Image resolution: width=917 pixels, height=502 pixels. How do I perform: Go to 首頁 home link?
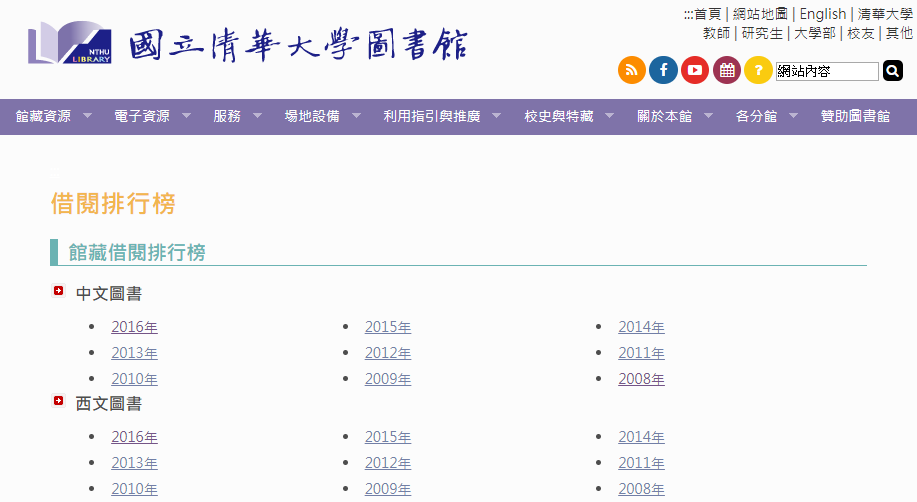click(708, 14)
